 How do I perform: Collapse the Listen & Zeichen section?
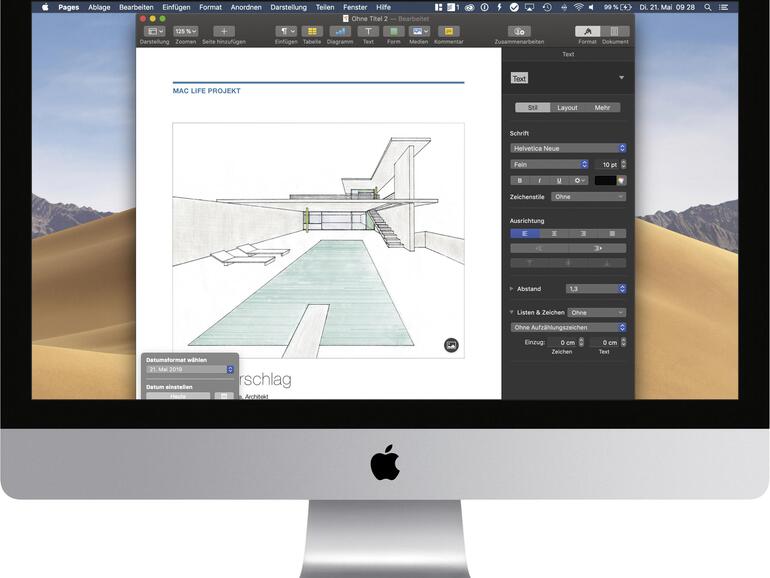pos(511,312)
